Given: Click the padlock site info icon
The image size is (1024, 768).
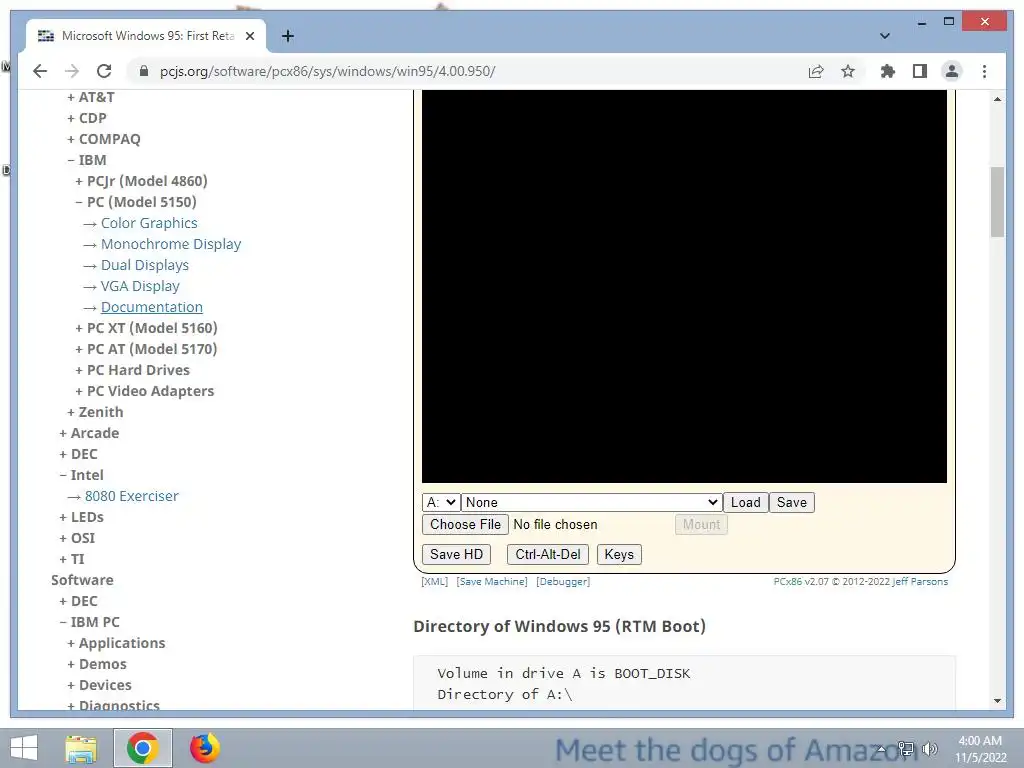Looking at the screenshot, I should (x=144, y=71).
